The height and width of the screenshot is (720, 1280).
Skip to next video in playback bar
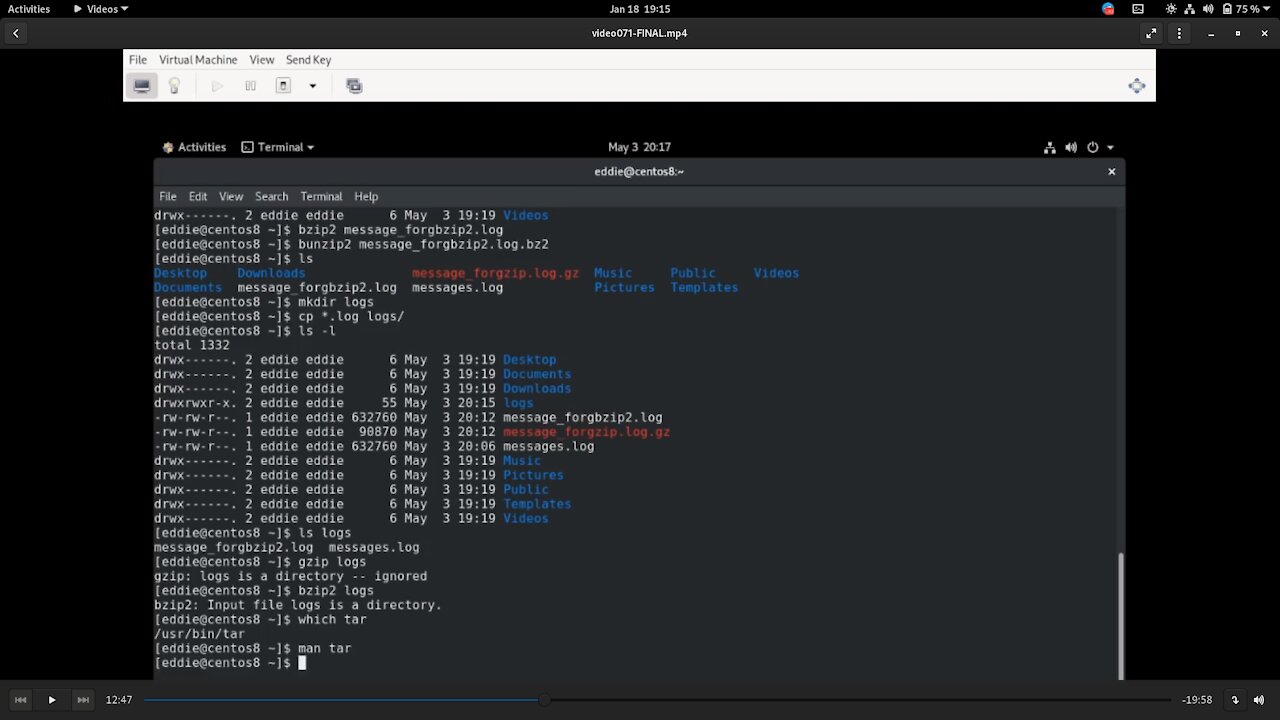83,700
